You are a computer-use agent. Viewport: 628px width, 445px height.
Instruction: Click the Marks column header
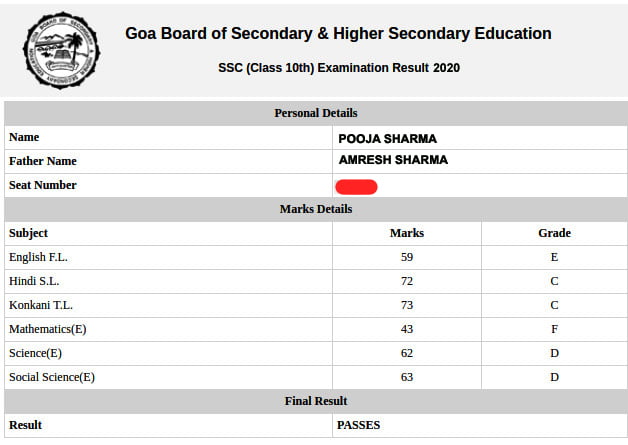[406, 233]
